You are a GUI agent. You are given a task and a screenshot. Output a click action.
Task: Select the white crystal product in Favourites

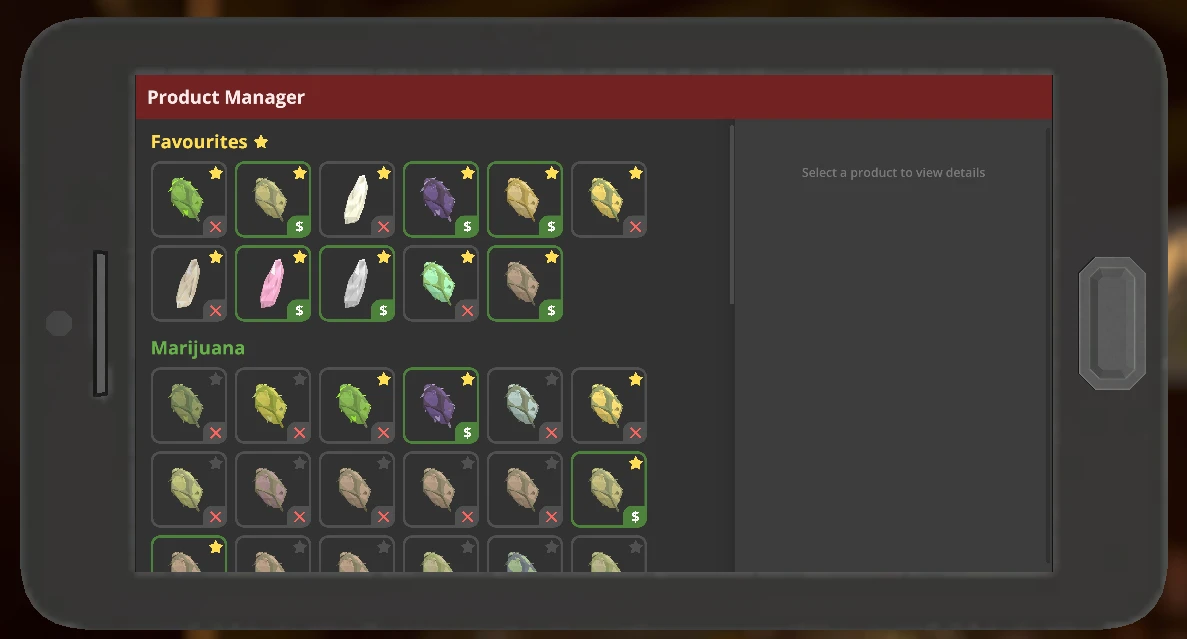(x=357, y=199)
